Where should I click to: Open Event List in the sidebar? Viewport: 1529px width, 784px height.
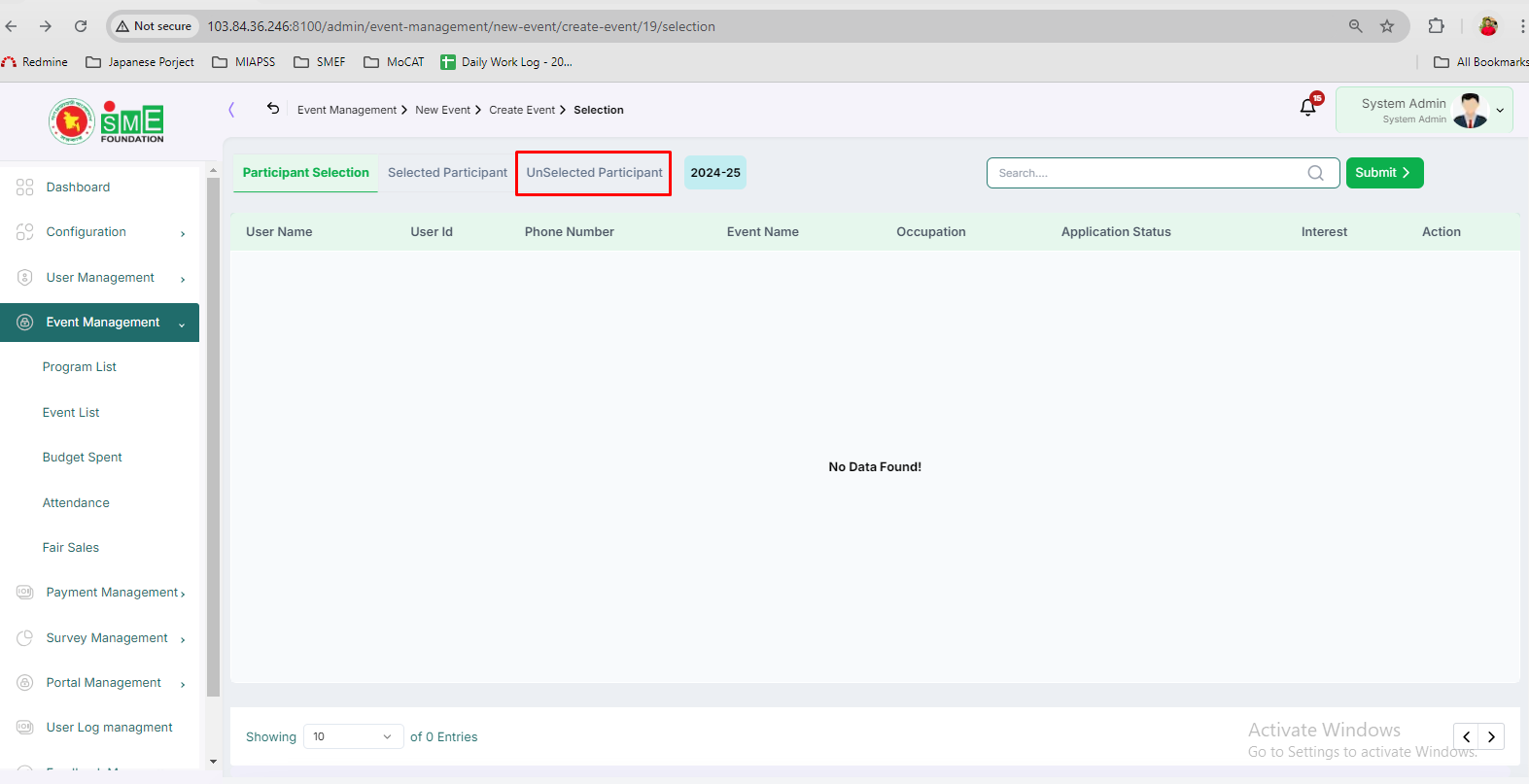[71, 413]
